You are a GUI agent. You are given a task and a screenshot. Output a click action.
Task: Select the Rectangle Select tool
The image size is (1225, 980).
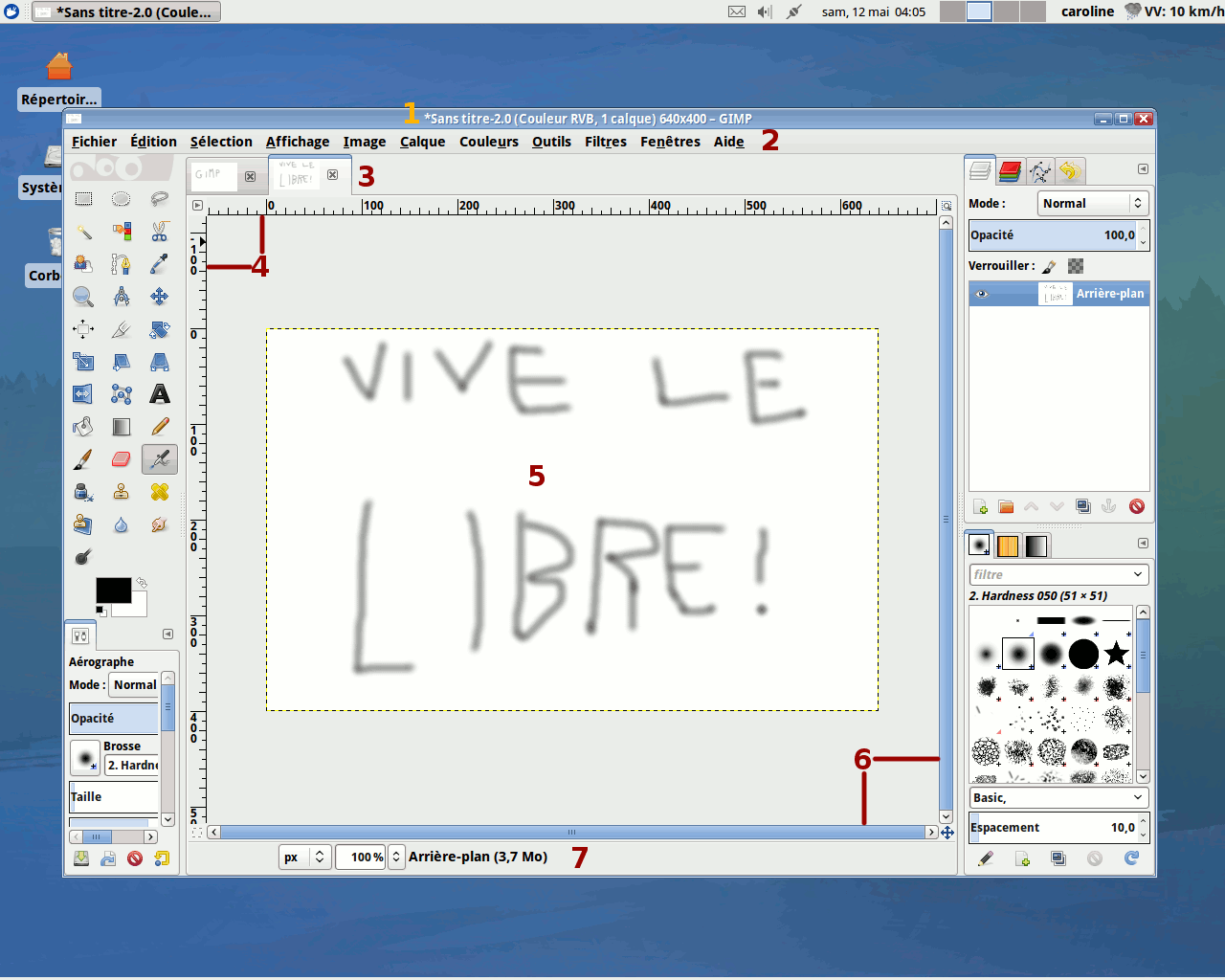click(x=84, y=199)
